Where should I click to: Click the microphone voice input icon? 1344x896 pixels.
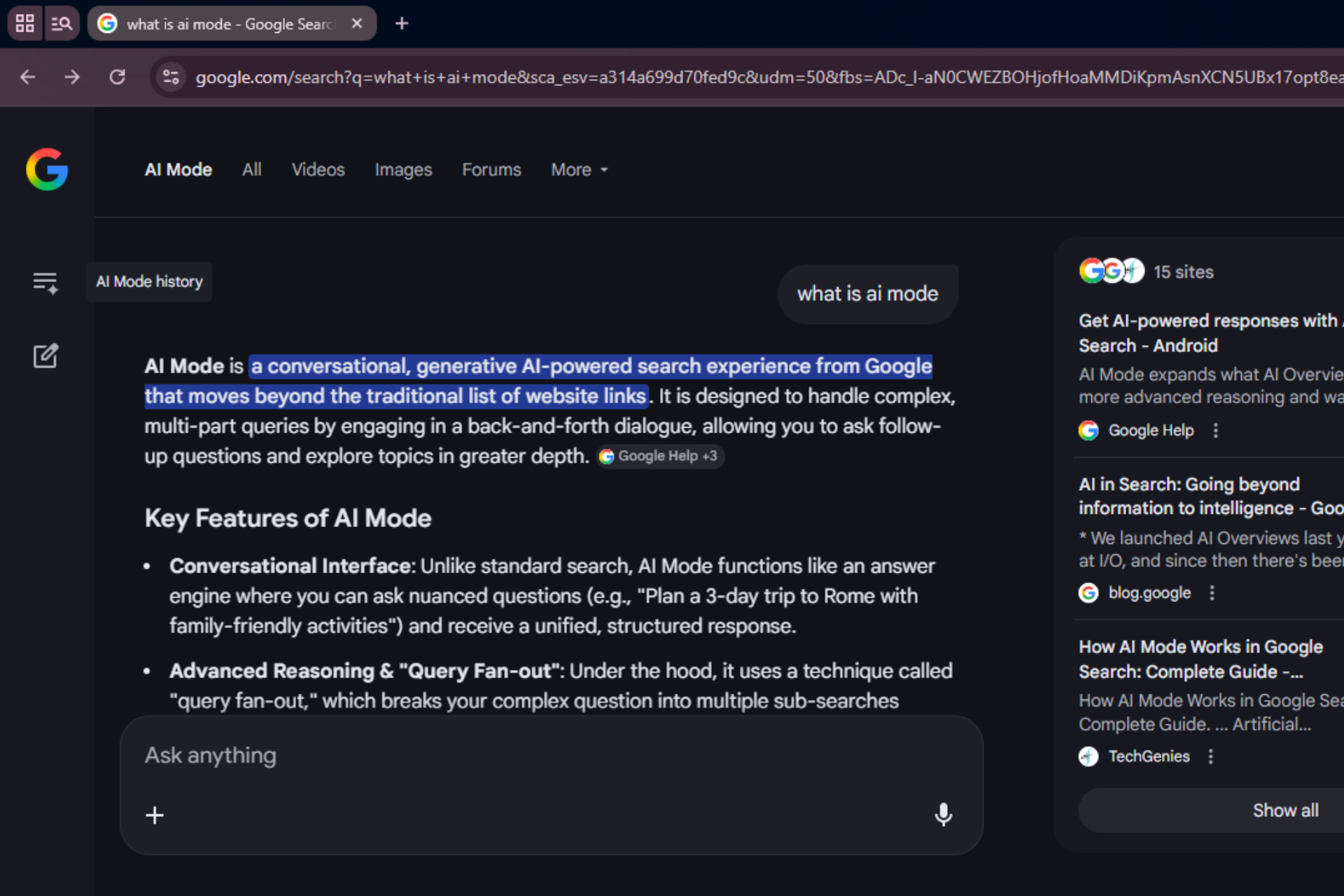[x=943, y=814]
